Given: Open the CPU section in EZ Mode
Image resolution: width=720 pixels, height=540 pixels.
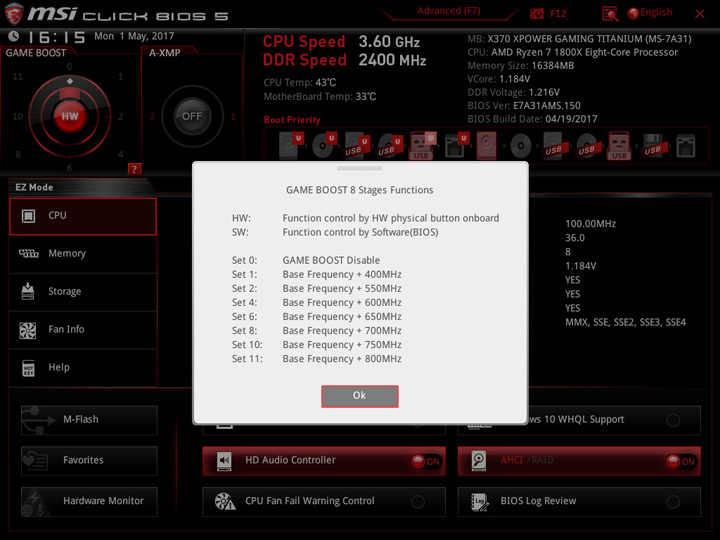Looking at the screenshot, I should point(83,216).
